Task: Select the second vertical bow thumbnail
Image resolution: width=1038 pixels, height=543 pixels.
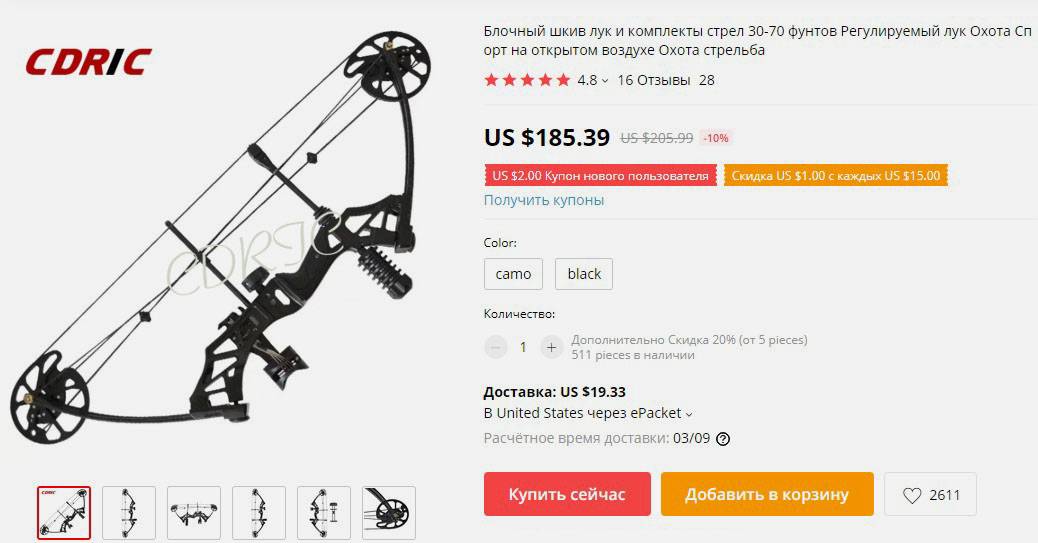Action: 128,513
